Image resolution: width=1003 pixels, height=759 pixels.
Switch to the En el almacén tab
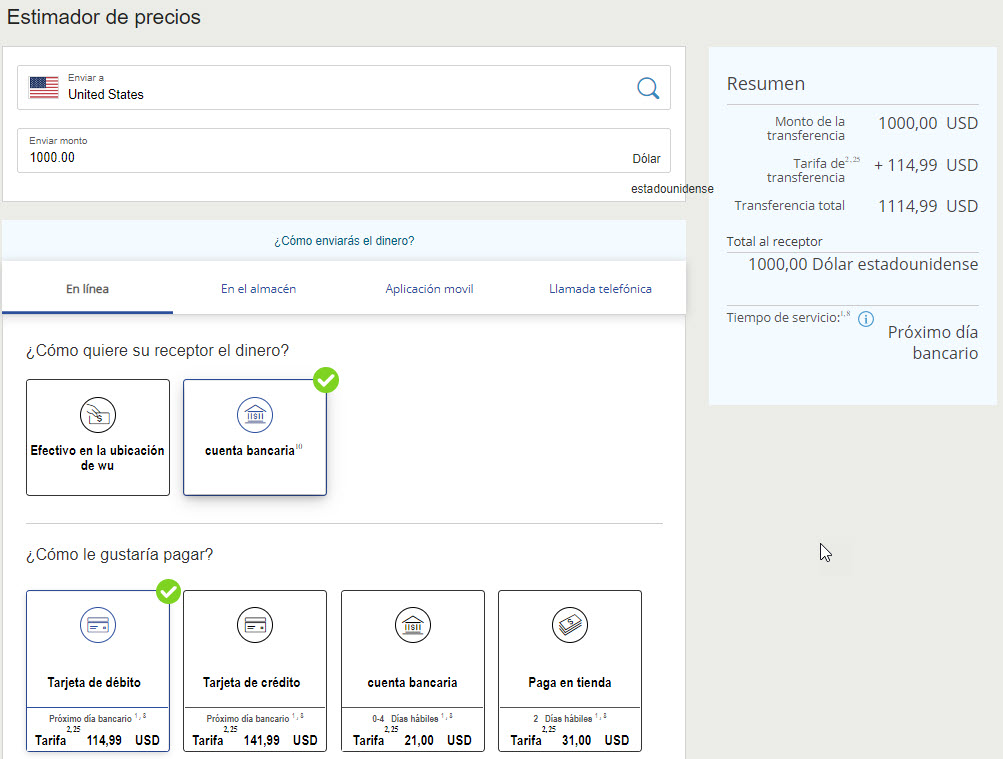[258, 289]
